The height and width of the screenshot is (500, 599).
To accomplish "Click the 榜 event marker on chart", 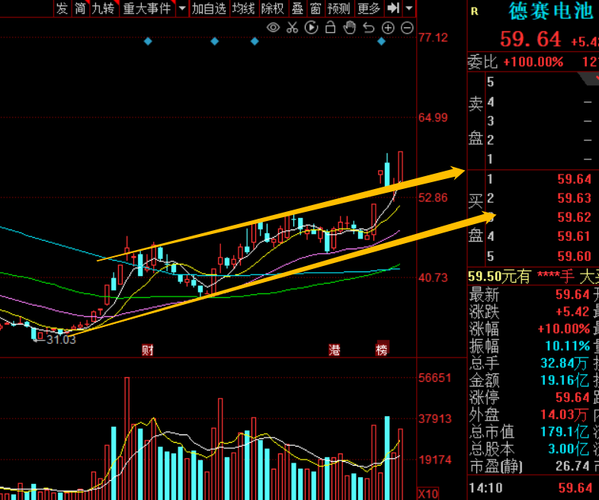I will [382, 348].
